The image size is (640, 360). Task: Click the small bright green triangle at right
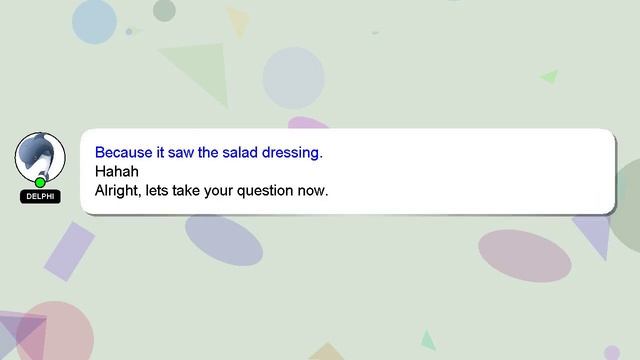click(551, 76)
